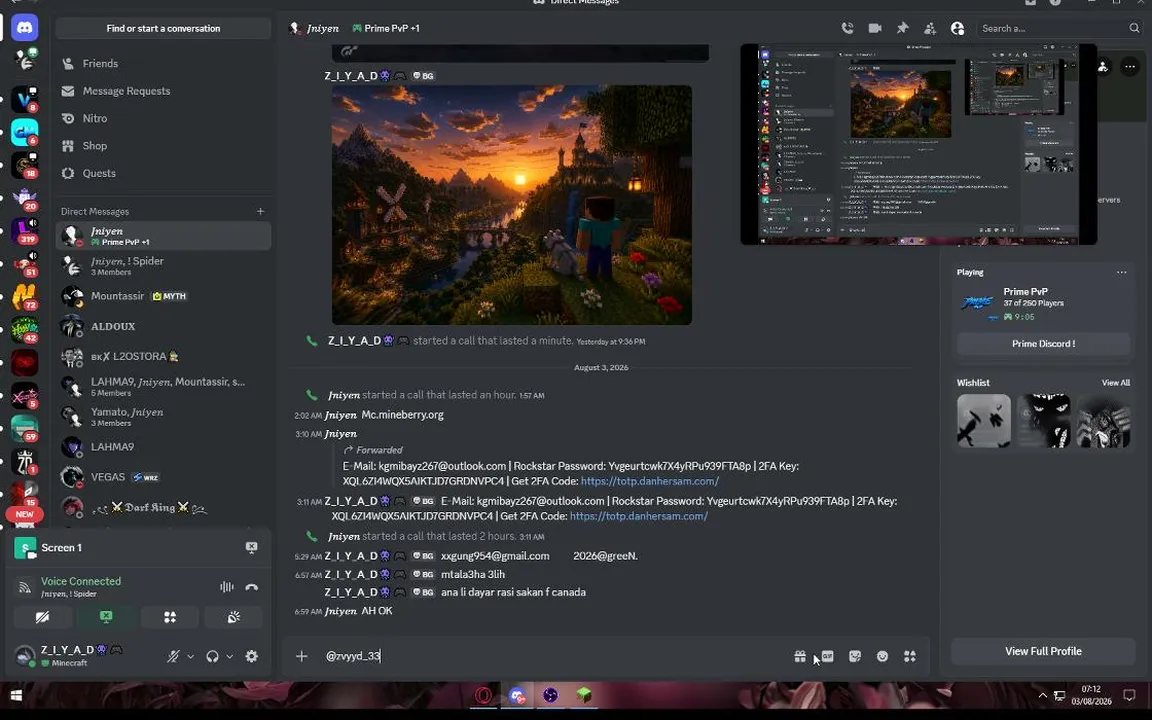
Task: Open the server with 59 badge
Action: pos(25,428)
